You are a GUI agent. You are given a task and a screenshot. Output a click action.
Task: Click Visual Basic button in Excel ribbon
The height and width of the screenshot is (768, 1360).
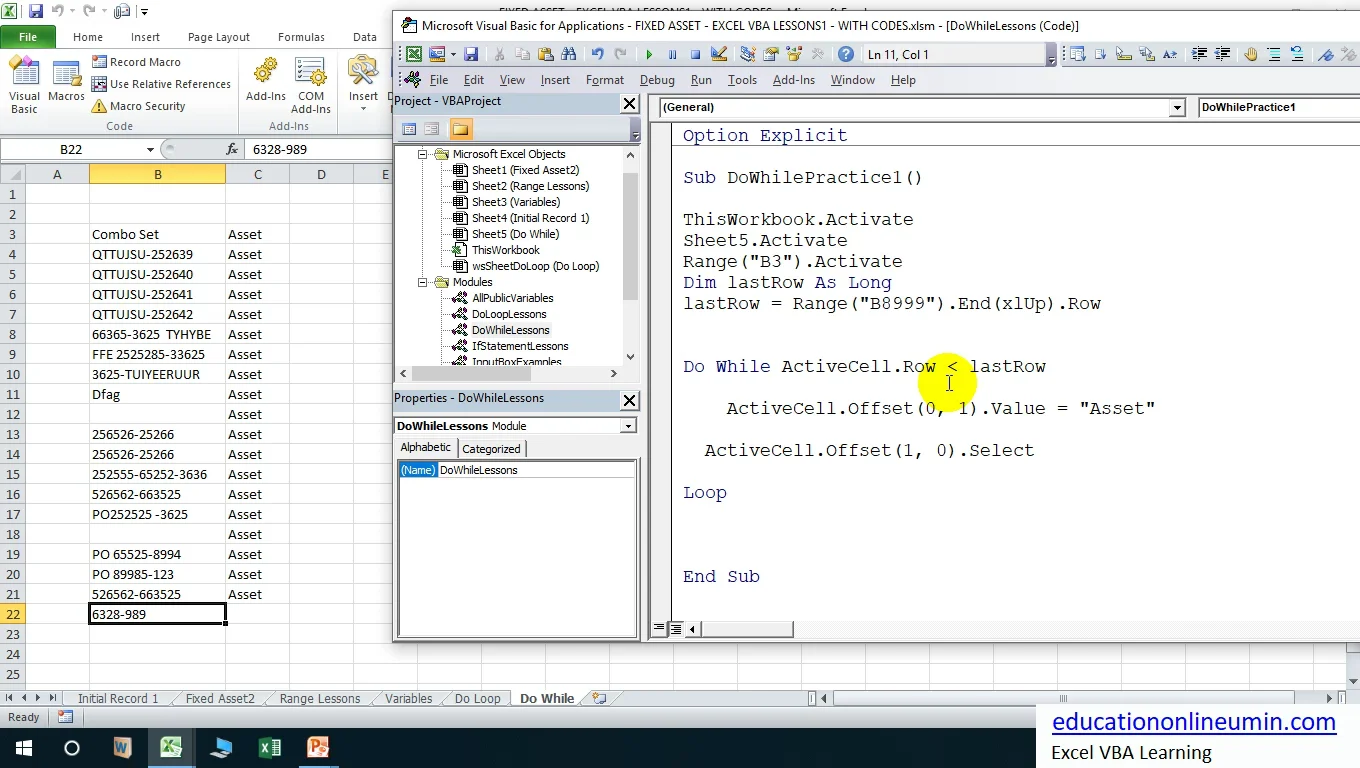[x=24, y=86]
